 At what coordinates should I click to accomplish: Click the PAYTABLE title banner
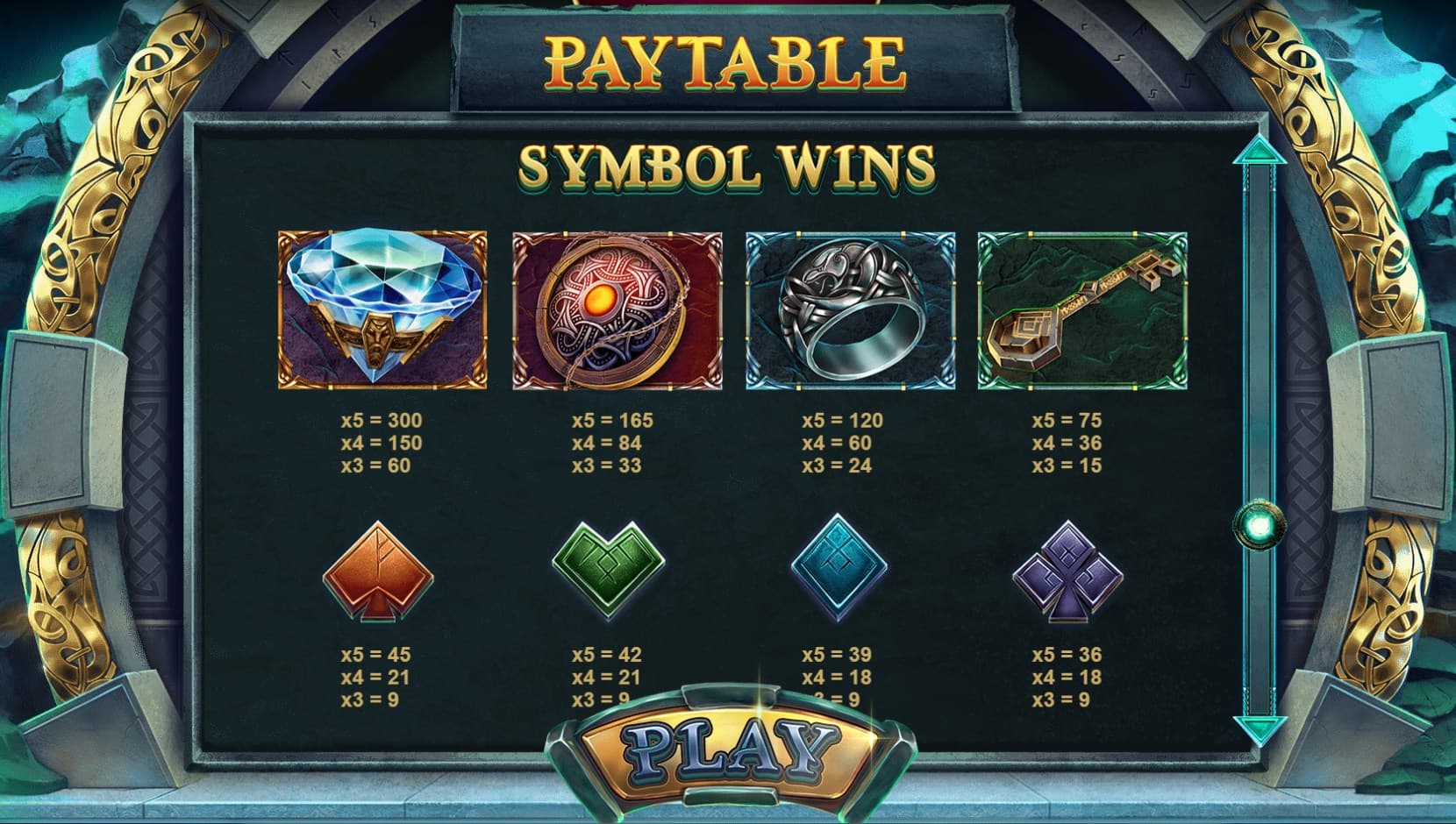click(724, 61)
